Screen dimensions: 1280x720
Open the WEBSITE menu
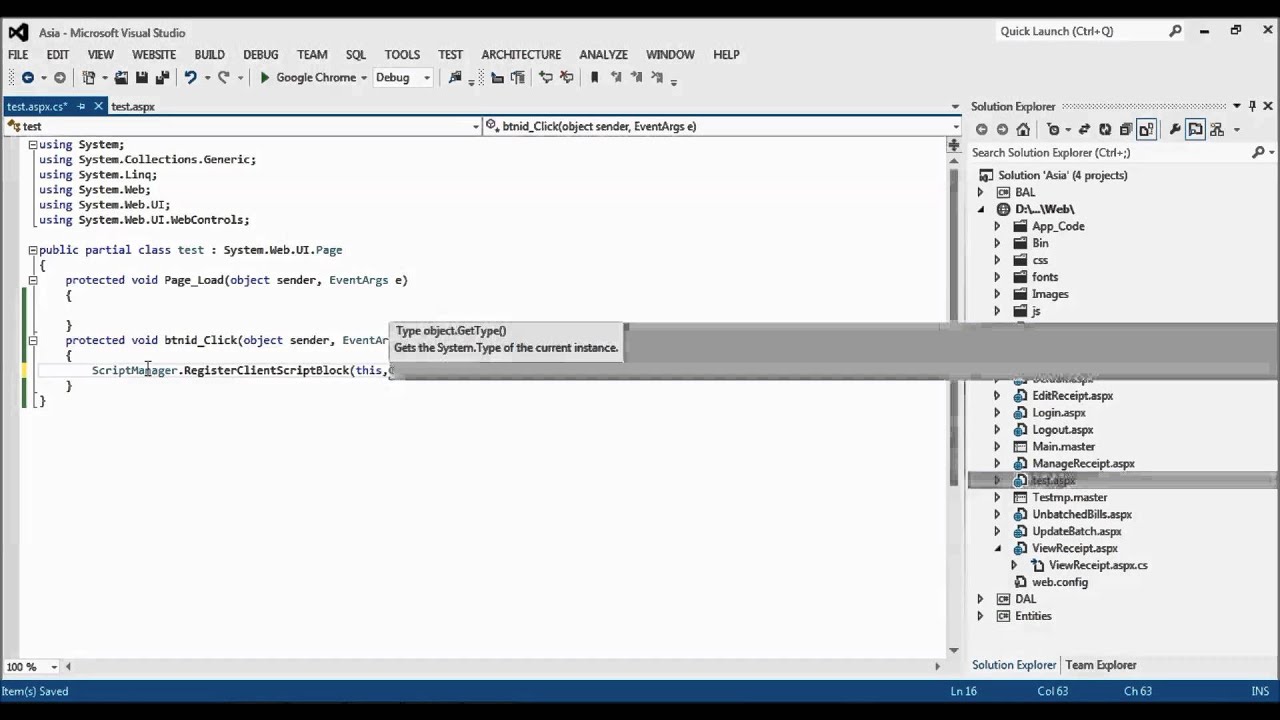coord(154,54)
